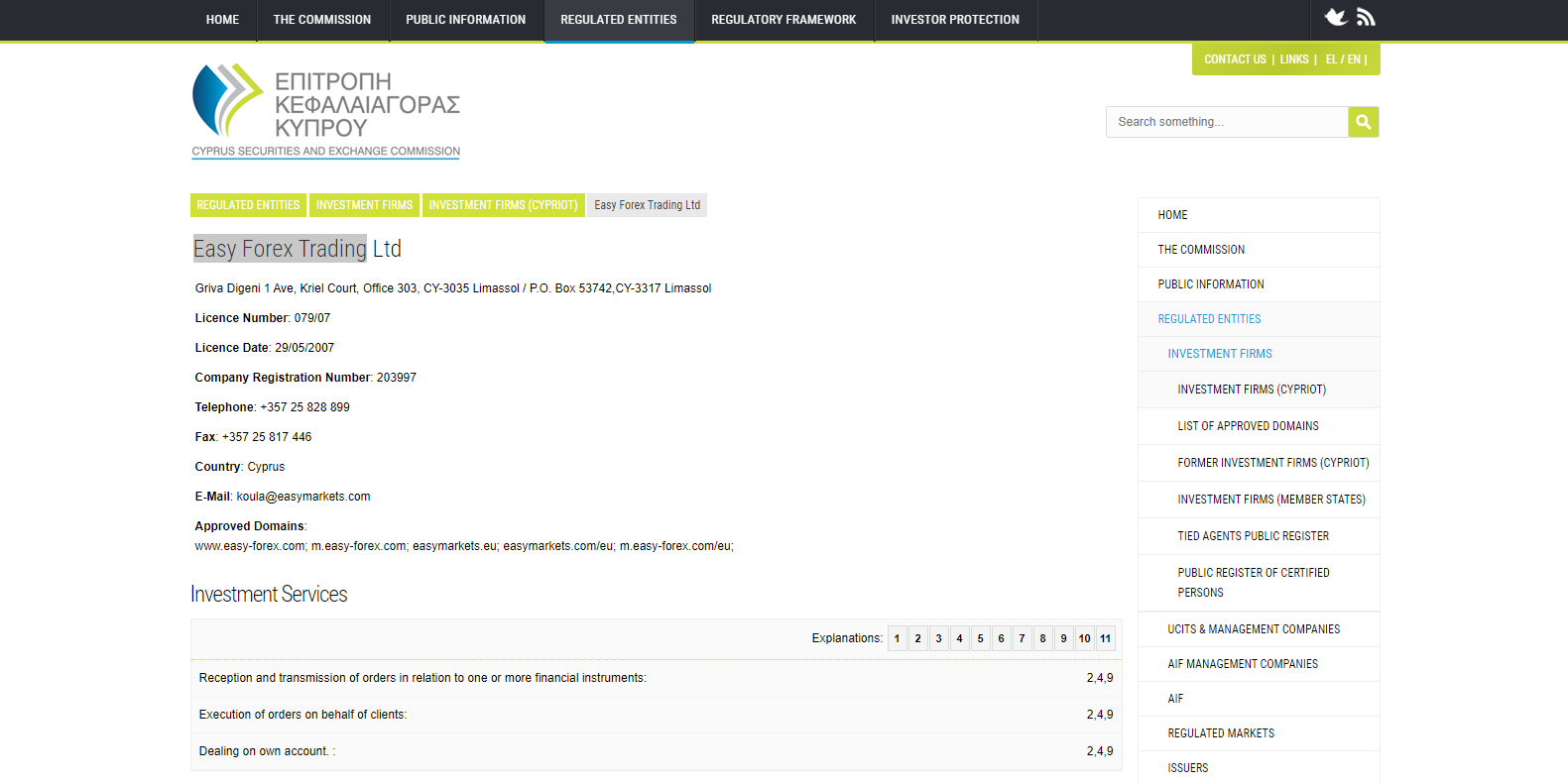Open Former Investment Firms (Cypriot) sidebar item
The image size is (1568, 784).
1259,463
